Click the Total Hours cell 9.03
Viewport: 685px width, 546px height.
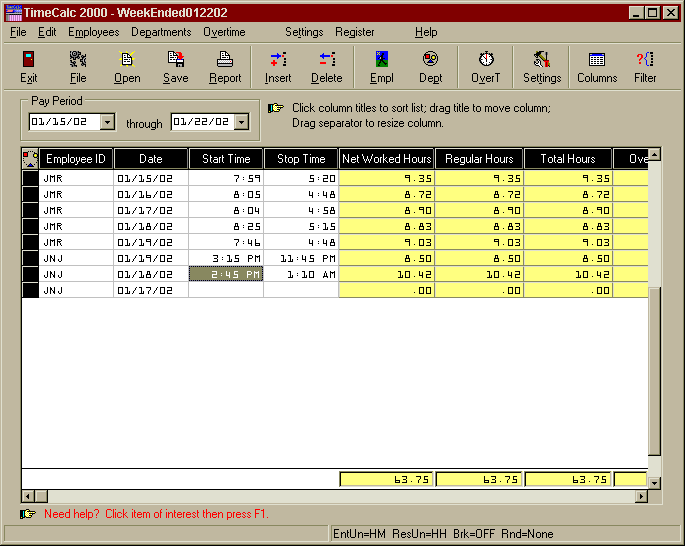pos(568,242)
